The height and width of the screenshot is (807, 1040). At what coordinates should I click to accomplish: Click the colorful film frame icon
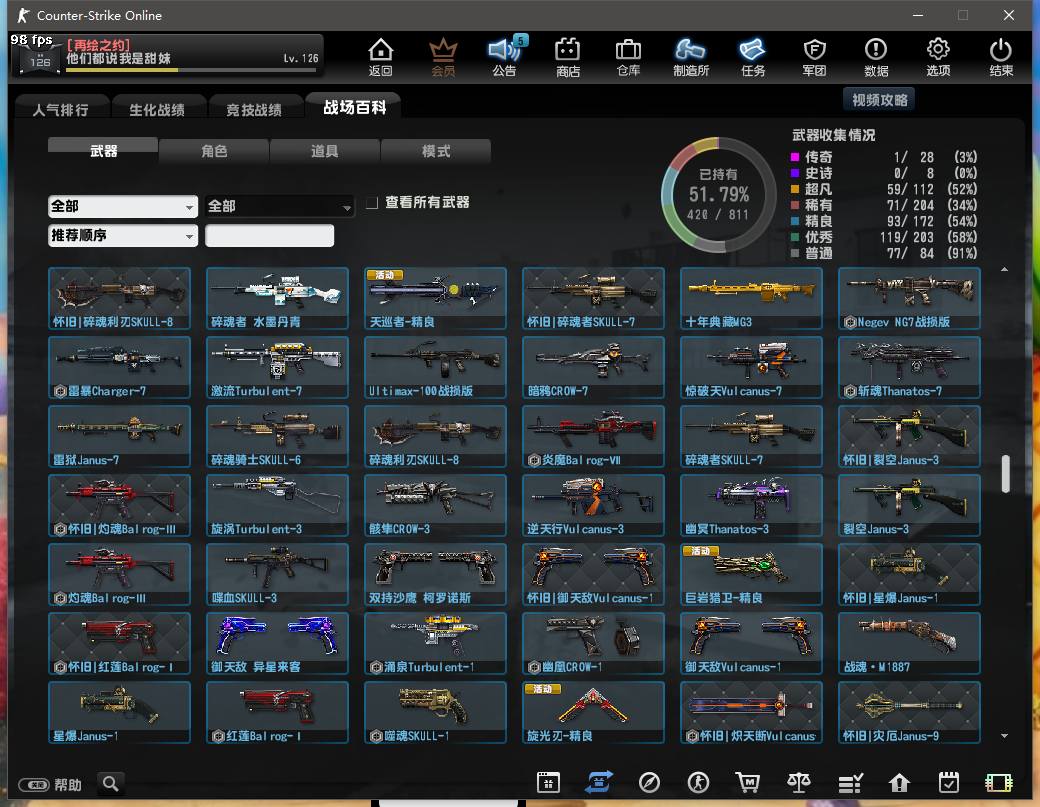click(x=998, y=784)
